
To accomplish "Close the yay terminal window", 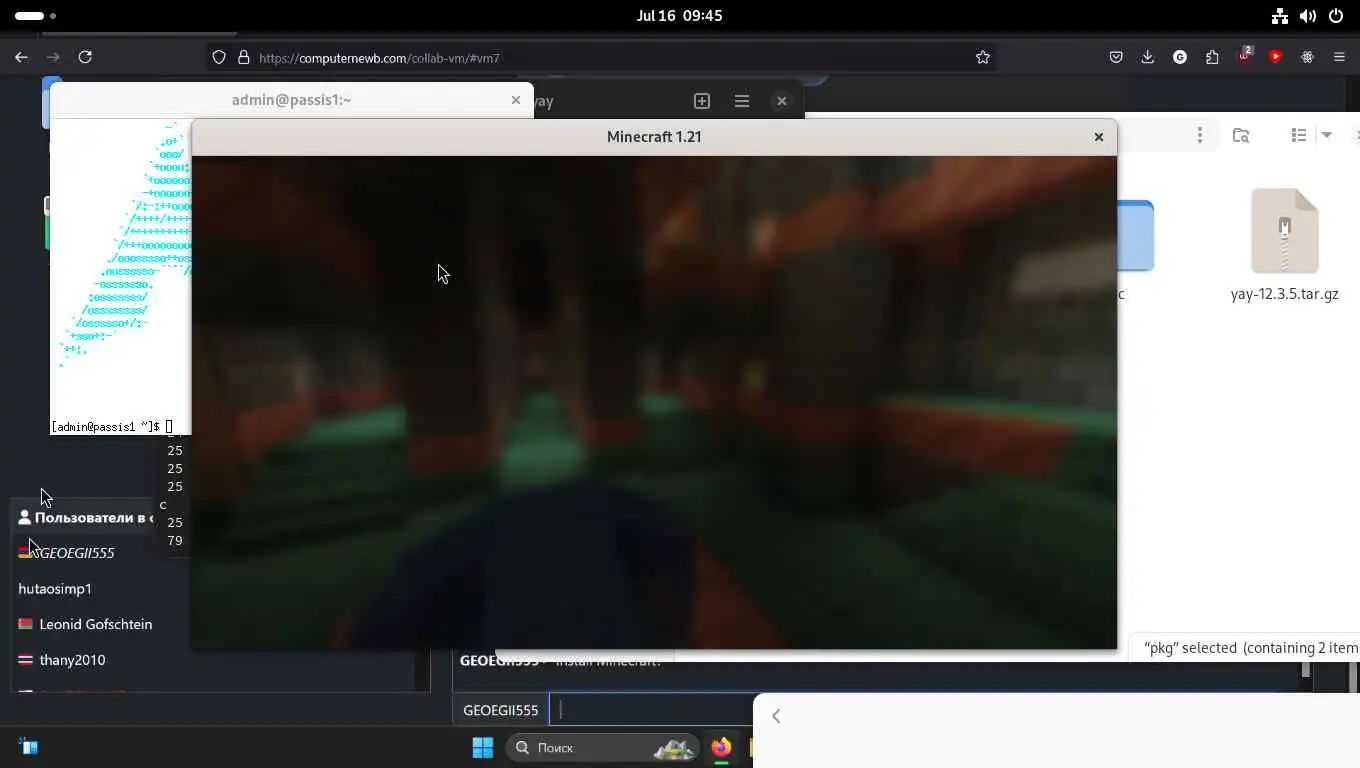I will [x=782, y=100].
